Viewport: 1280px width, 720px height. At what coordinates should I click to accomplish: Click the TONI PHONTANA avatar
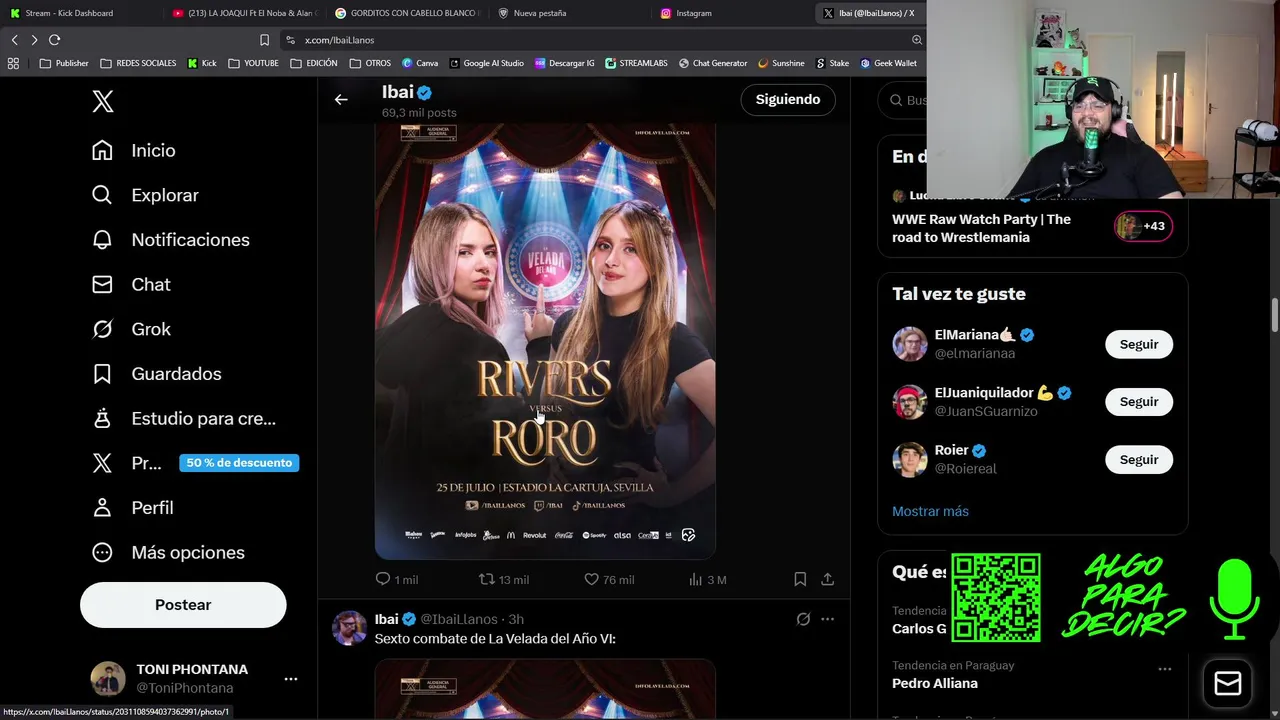(x=108, y=679)
